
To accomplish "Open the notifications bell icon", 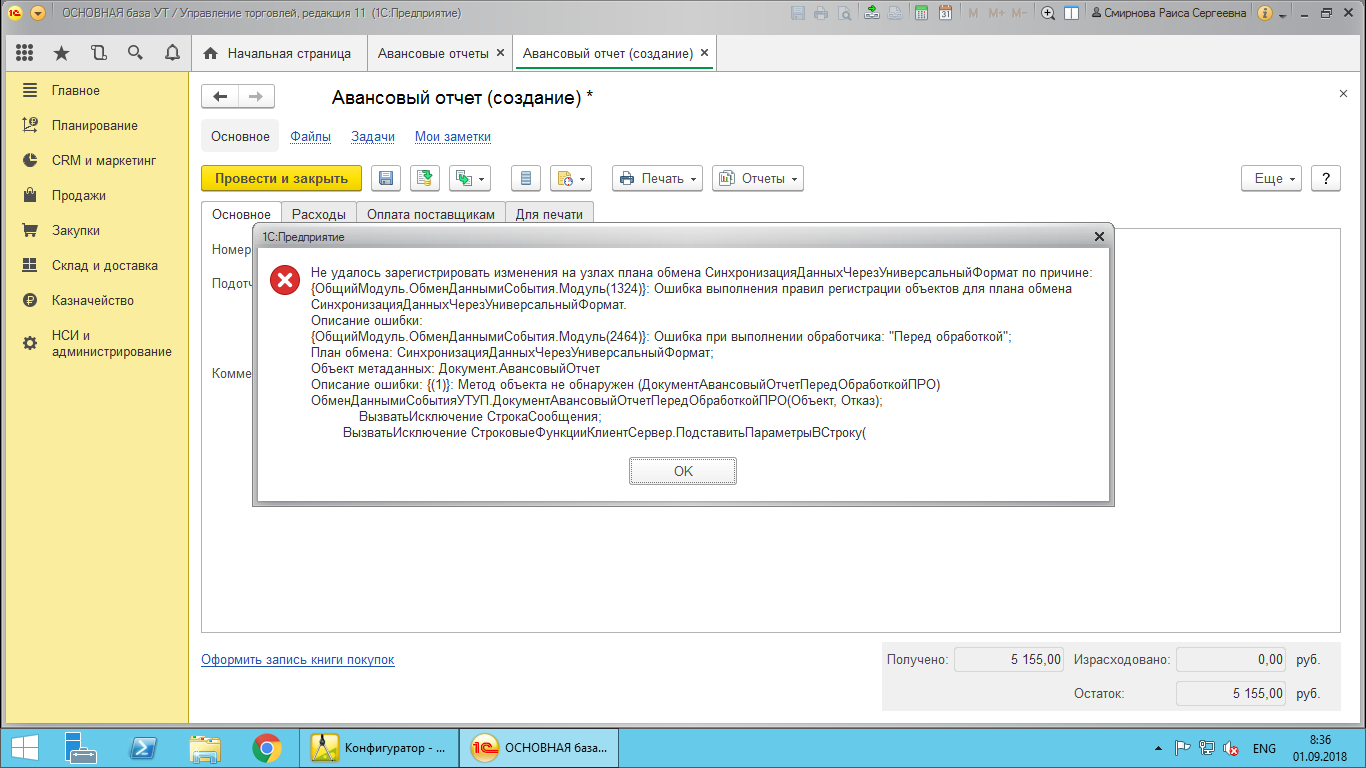I will (x=172, y=53).
